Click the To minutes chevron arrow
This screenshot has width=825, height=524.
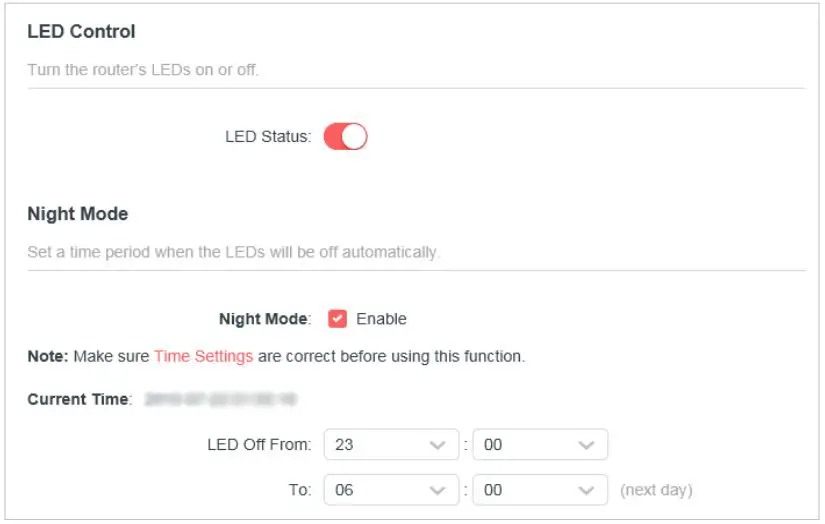pos(586,491)
